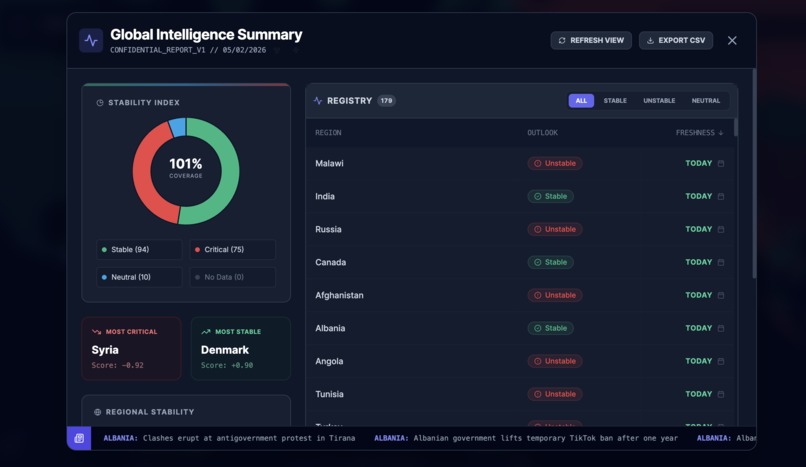Click the upward trend icon in Most Stable
806x467 pixels.
pyautogui.click(x=206, y=332)
